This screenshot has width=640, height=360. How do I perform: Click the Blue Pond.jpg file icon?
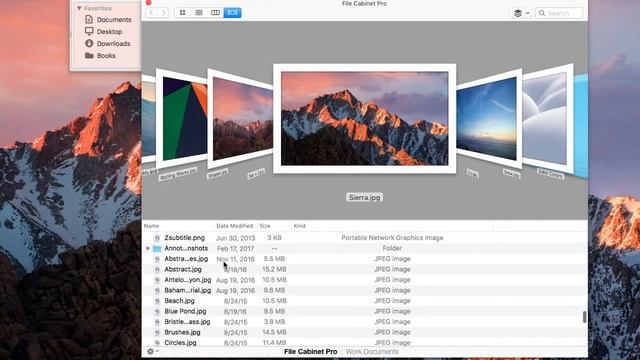[x=157, y=312]
